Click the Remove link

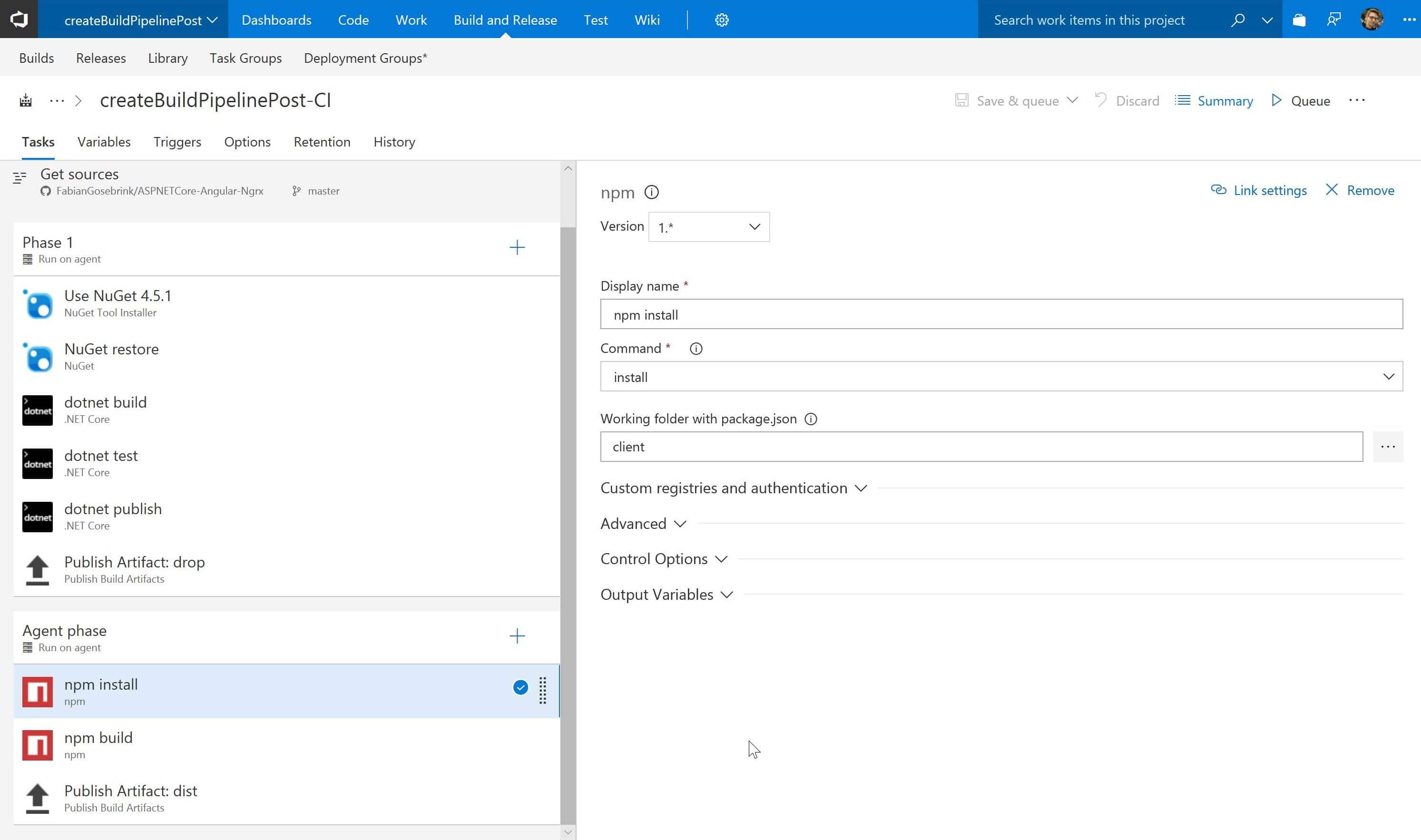click(1360, 191)
